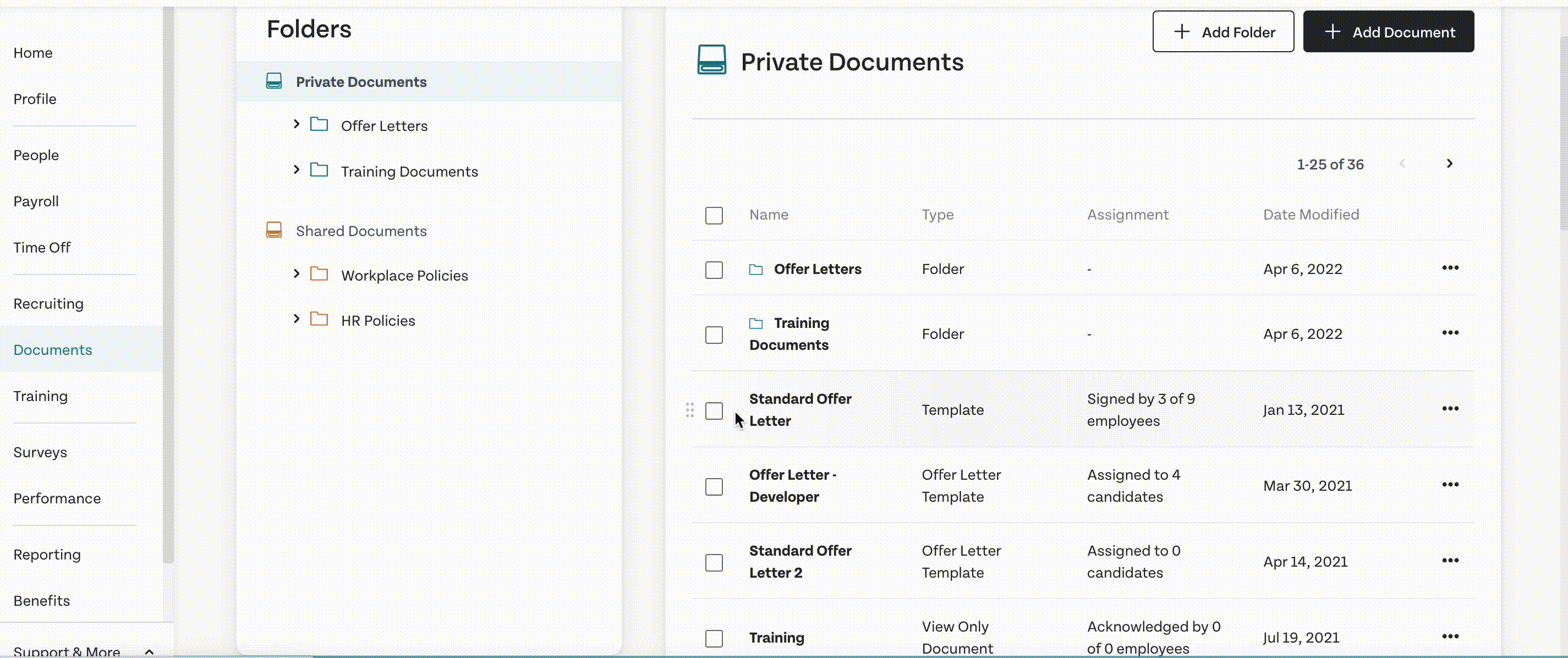The height and width of the screenshot is (658, 1568).
Task: Select HR Policies label in folder tree
Action: coord(377,321)
